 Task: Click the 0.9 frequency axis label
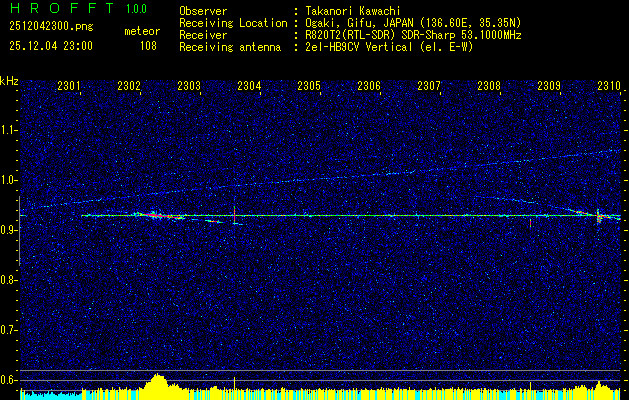tap(8, 230)
